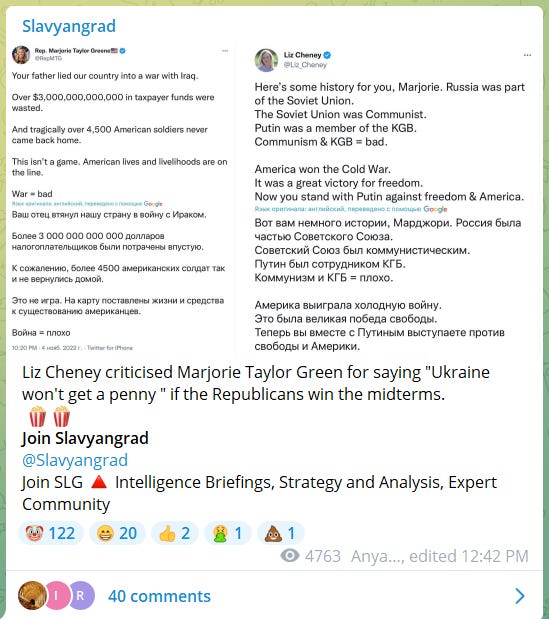Click the view count eye icon

click(x=290, y=556)
